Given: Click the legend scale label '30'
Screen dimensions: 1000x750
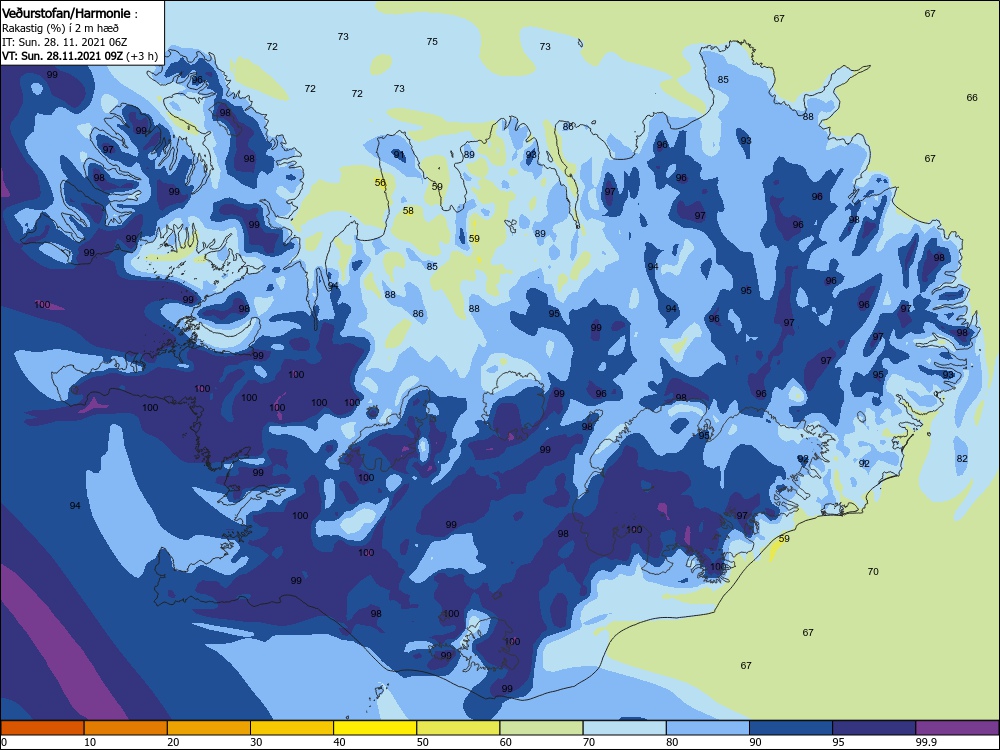Looking at the screenshot, I should (256, 742).
